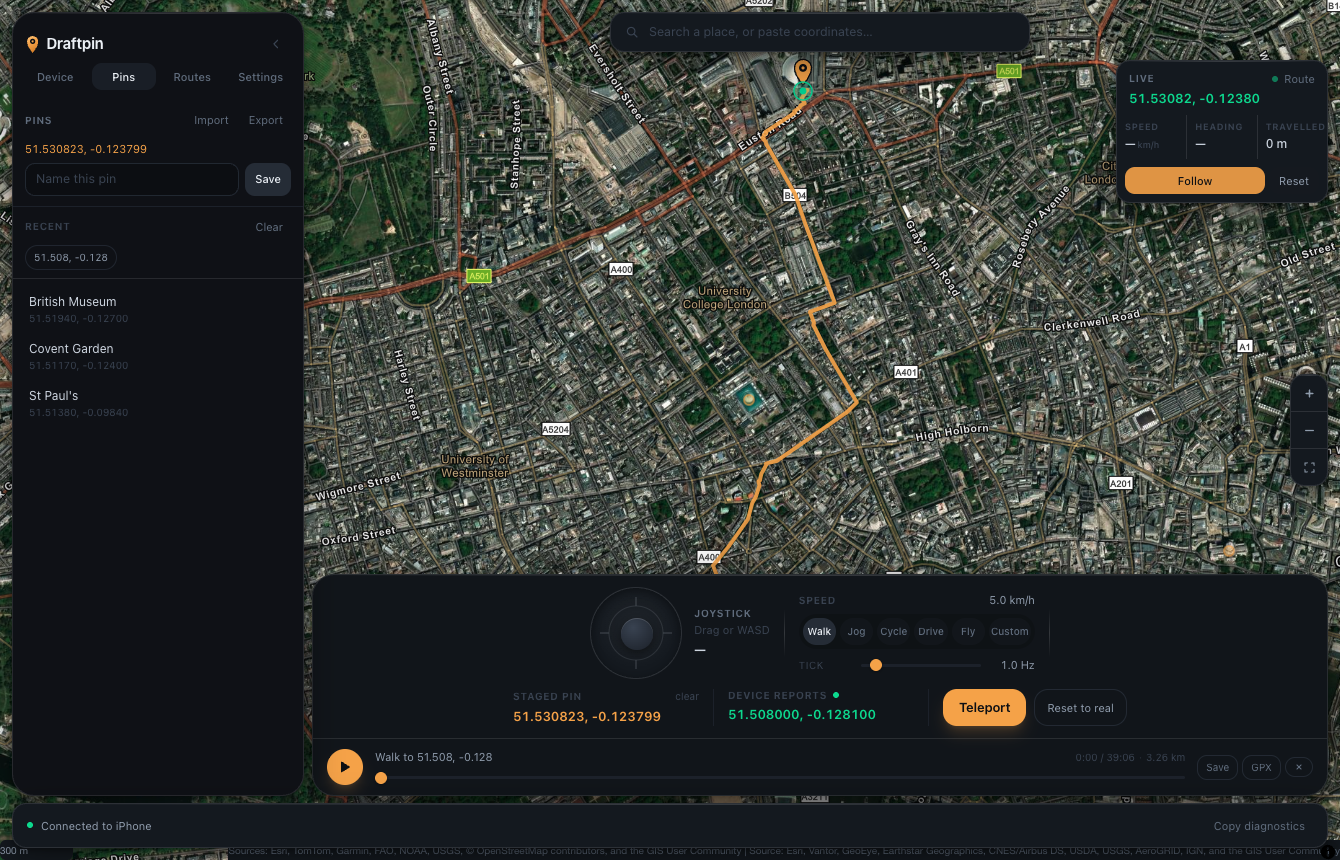Export route as GPX

point(1262,767)
